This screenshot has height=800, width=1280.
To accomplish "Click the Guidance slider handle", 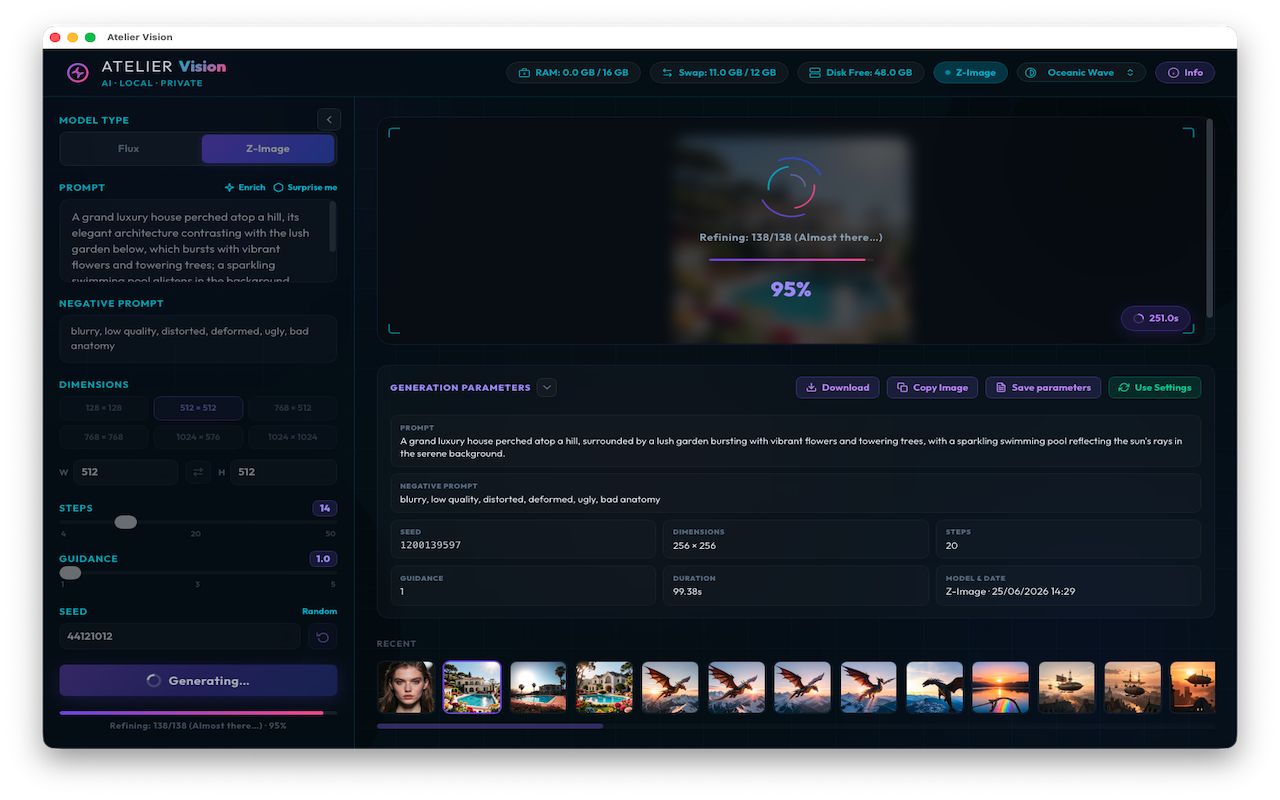I will pos(70,573).
